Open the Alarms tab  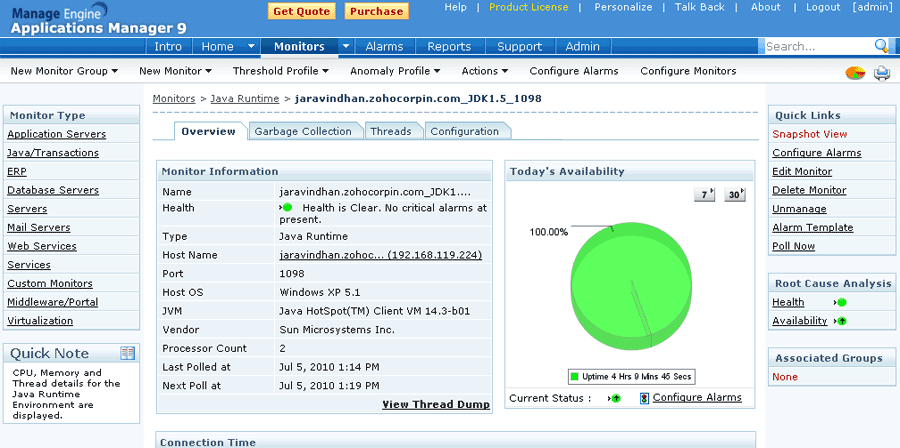(385, 46)
